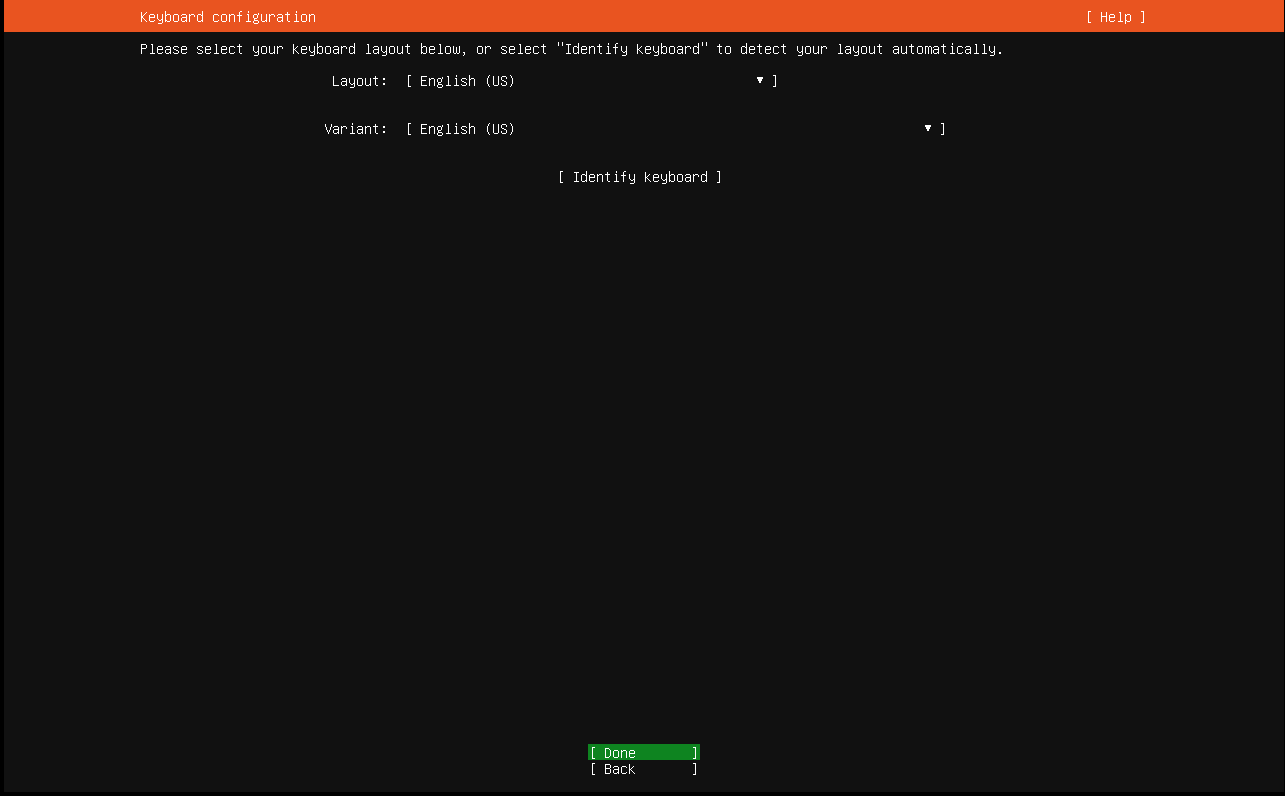Viewport: 1285px width, 796px height.
Task: Click the opening bracket of Done button
Action: tap(593, 753)
